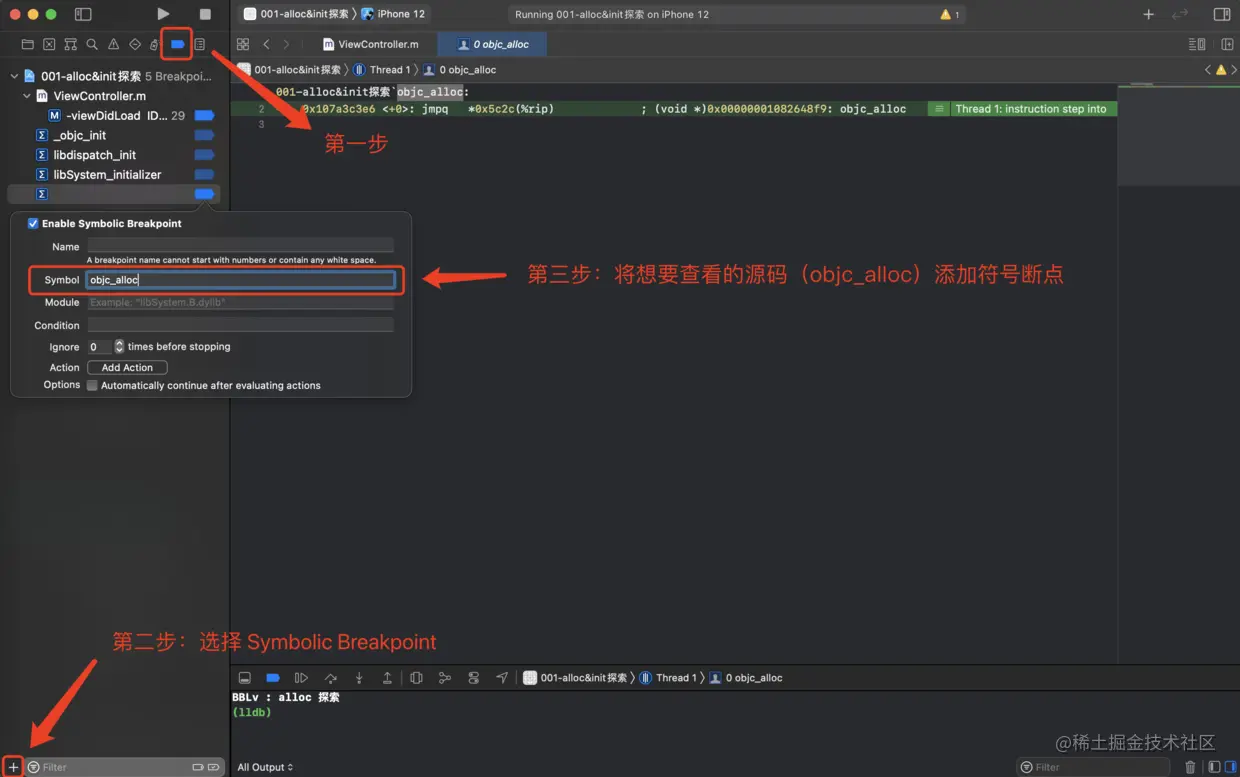Open the Project navigator folder icon
The width and height of the screenshot is (1240, 777).
click(27, 44)
